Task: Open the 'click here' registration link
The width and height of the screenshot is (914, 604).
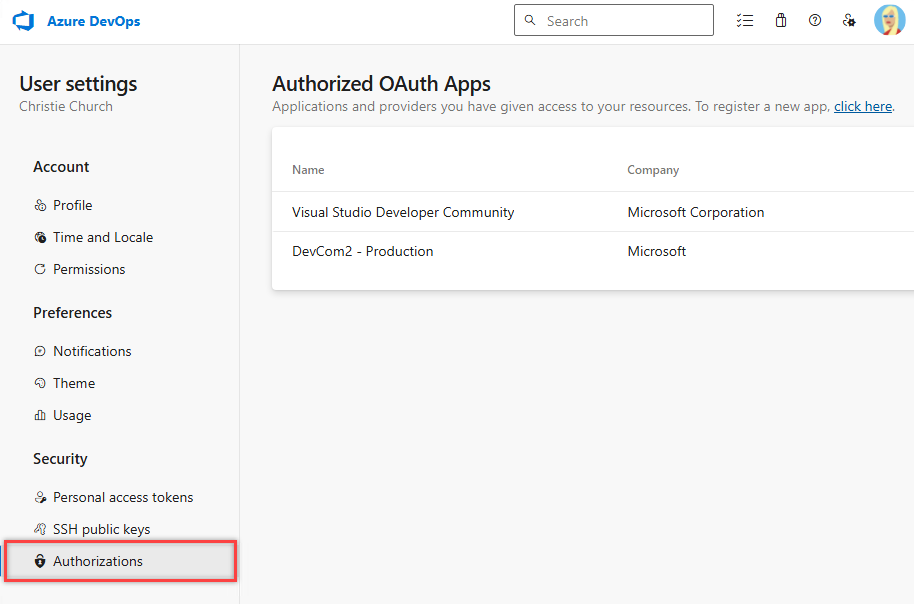Action: [x=862, y=106]
